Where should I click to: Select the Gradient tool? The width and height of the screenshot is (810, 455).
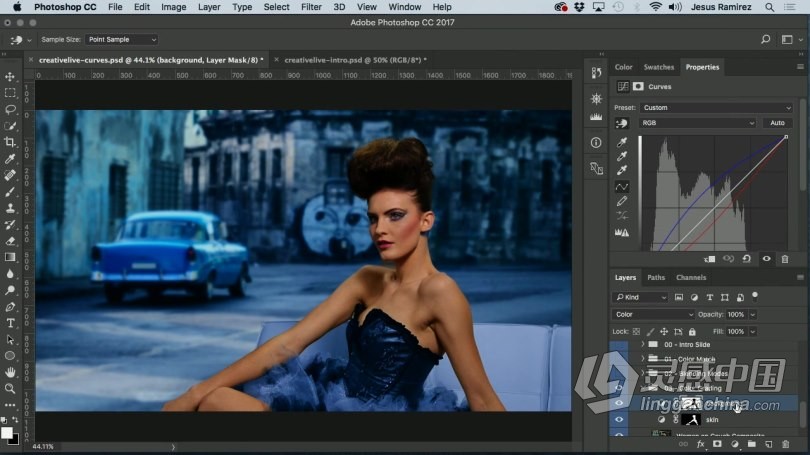pyautogui.click(x=10, y=257)
